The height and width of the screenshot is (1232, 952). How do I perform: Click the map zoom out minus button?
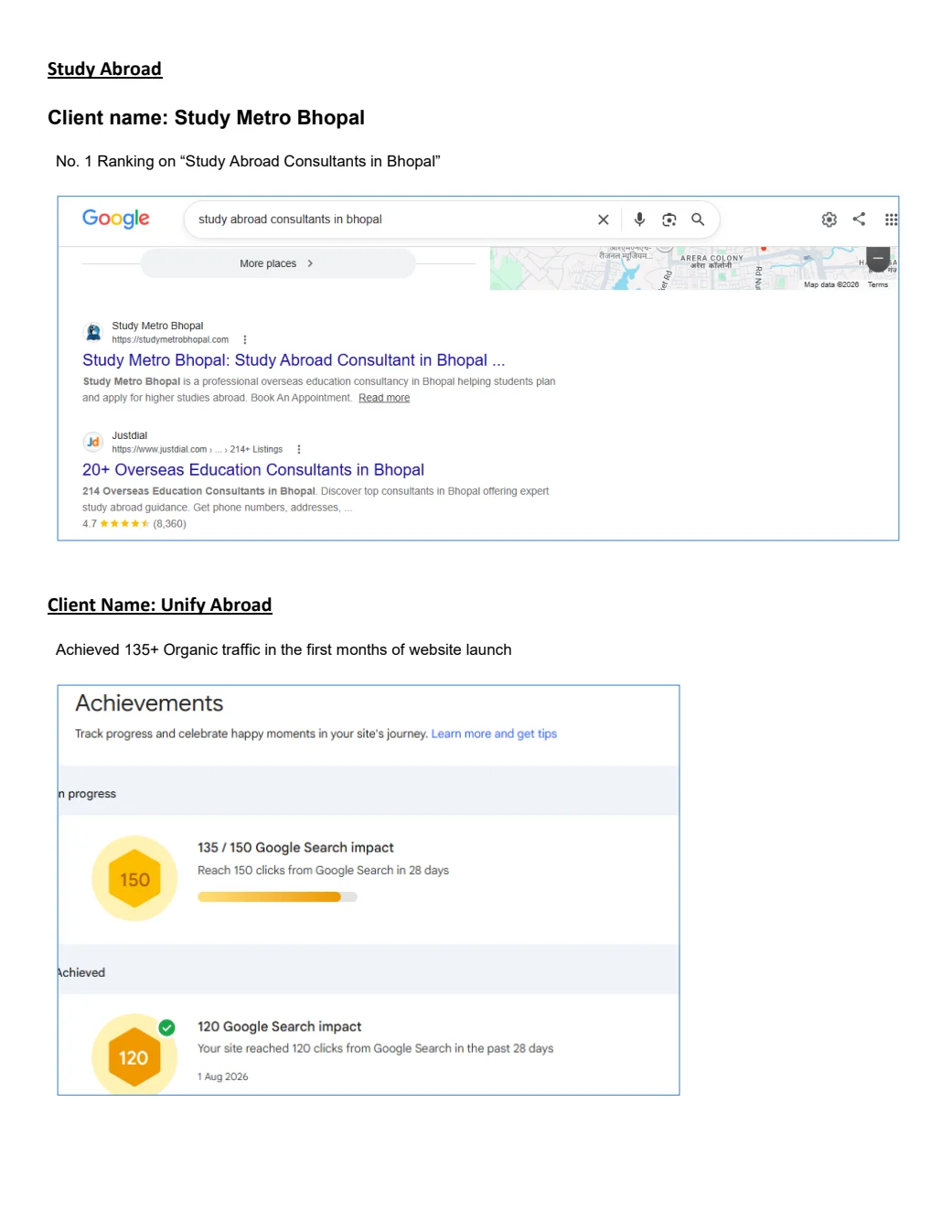click(x=878, y=259)
